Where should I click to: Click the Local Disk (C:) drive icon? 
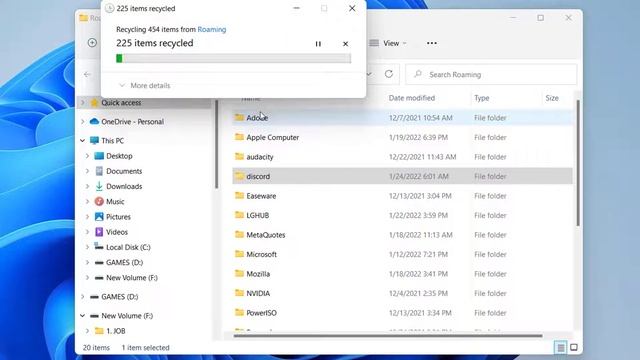[99, 247]
